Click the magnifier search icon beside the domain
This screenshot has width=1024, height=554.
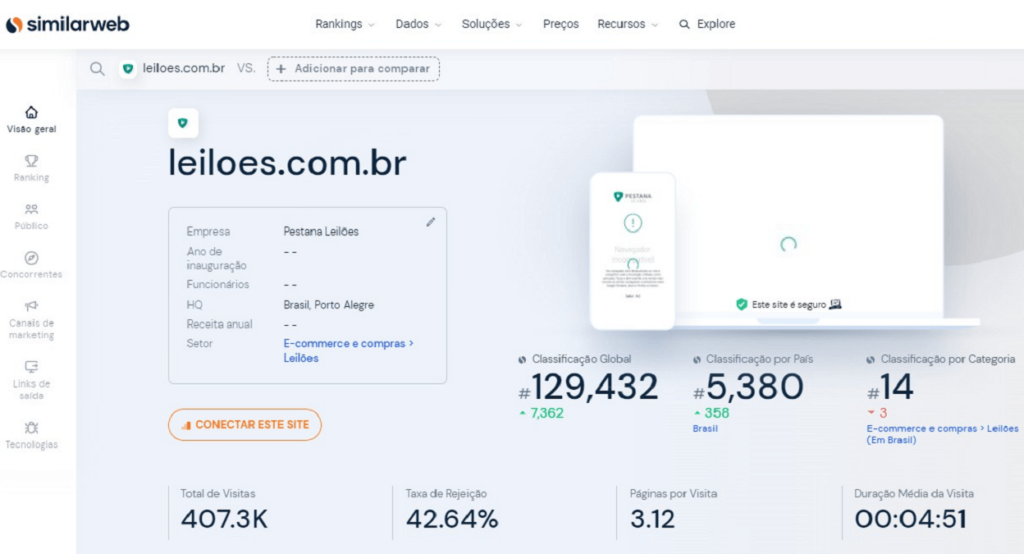(97, 69)
